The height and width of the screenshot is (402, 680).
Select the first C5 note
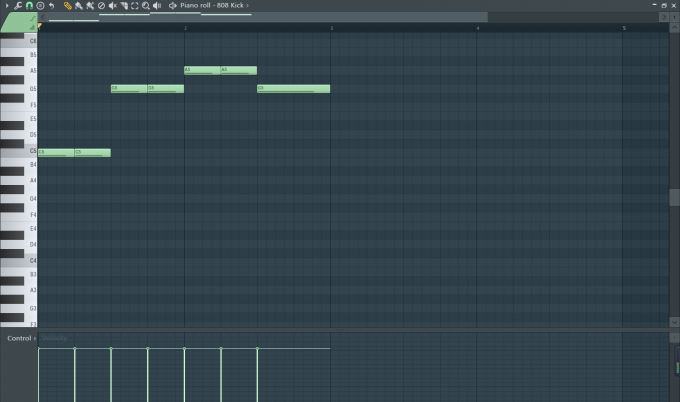pos(56,153)
